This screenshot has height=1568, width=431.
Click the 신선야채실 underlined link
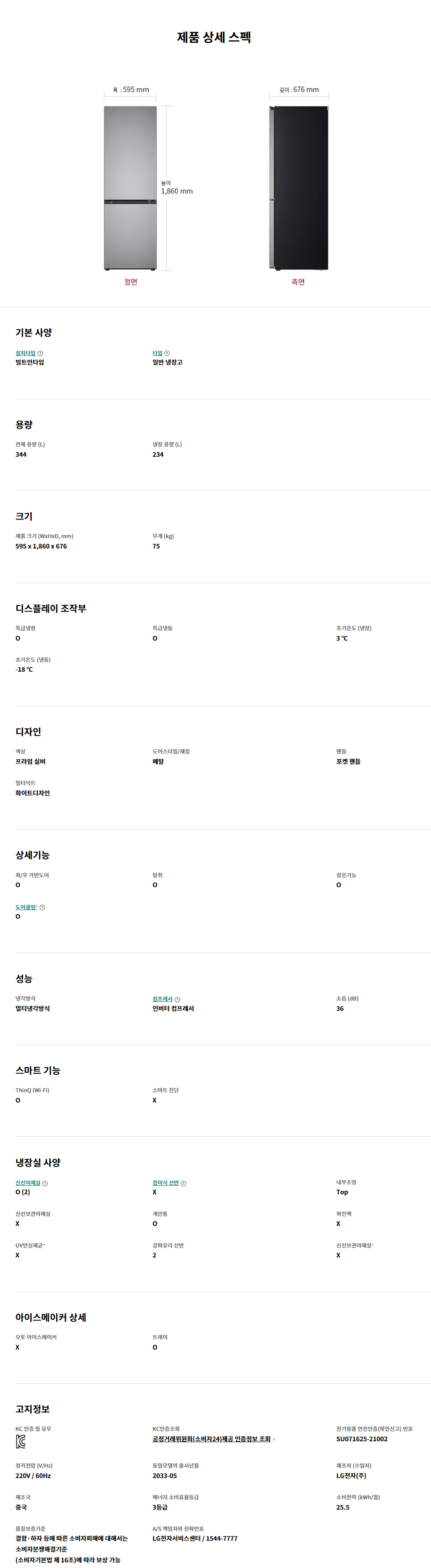click(x=28, y=1183)
